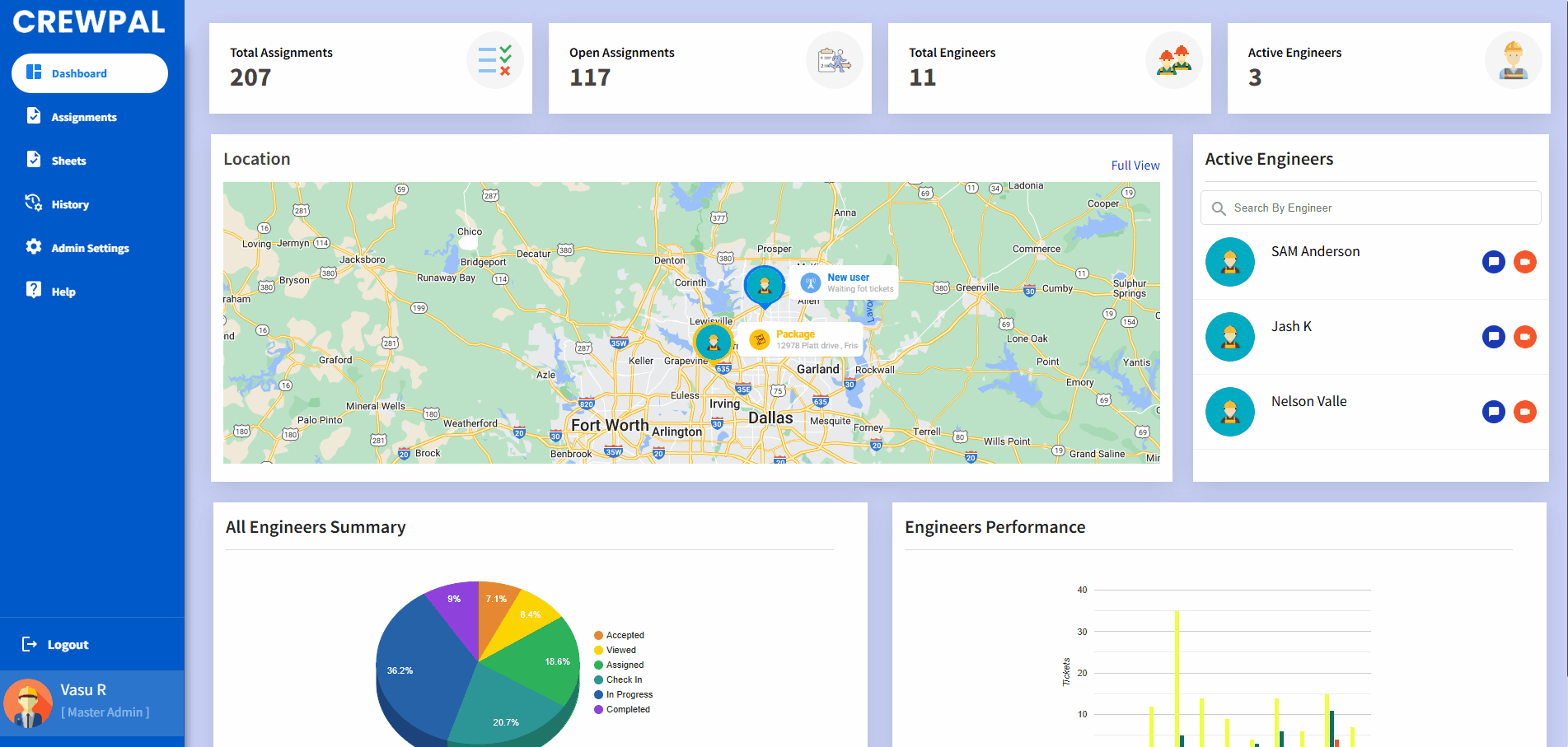This screenshot has width=1568, height=747.
Task: Open the Assignments menu item
Action: pyautogui.click(x=83, y=117)
